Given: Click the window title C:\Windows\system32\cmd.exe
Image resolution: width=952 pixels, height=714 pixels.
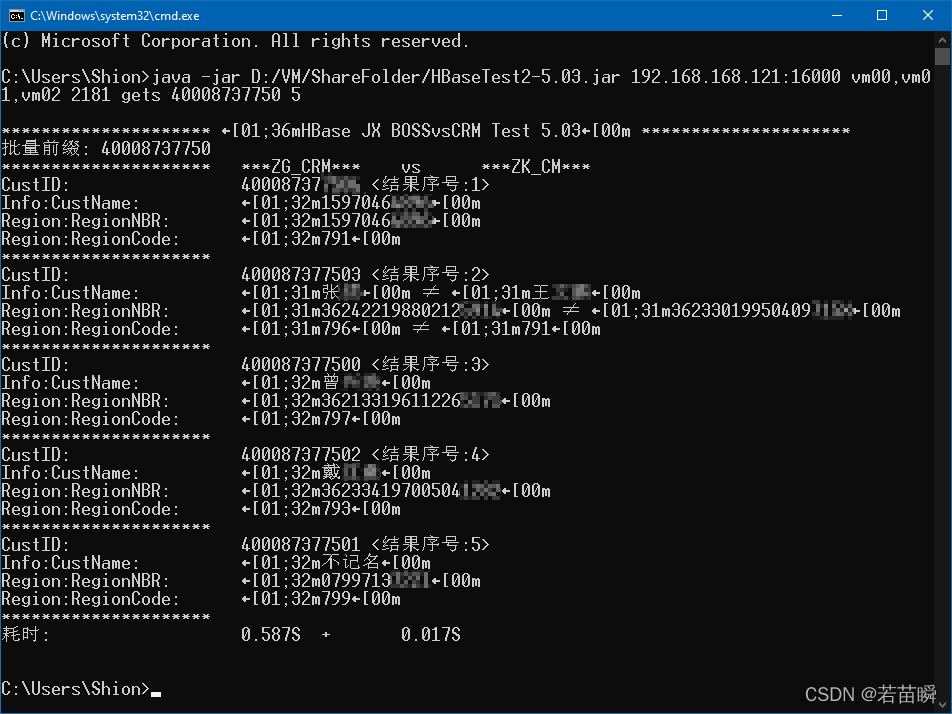Looking at the screenshot, I should tap(115, 16).
